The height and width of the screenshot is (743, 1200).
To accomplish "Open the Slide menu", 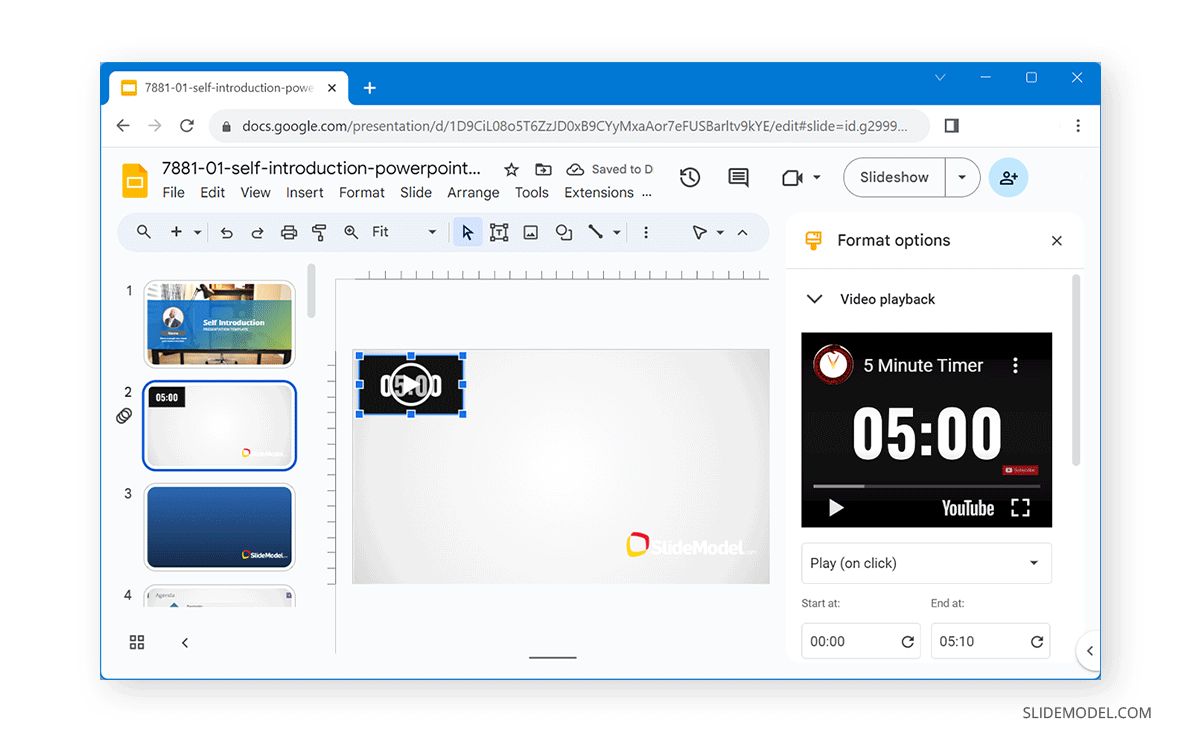I will pyautogui.click(x=416, y=193).
